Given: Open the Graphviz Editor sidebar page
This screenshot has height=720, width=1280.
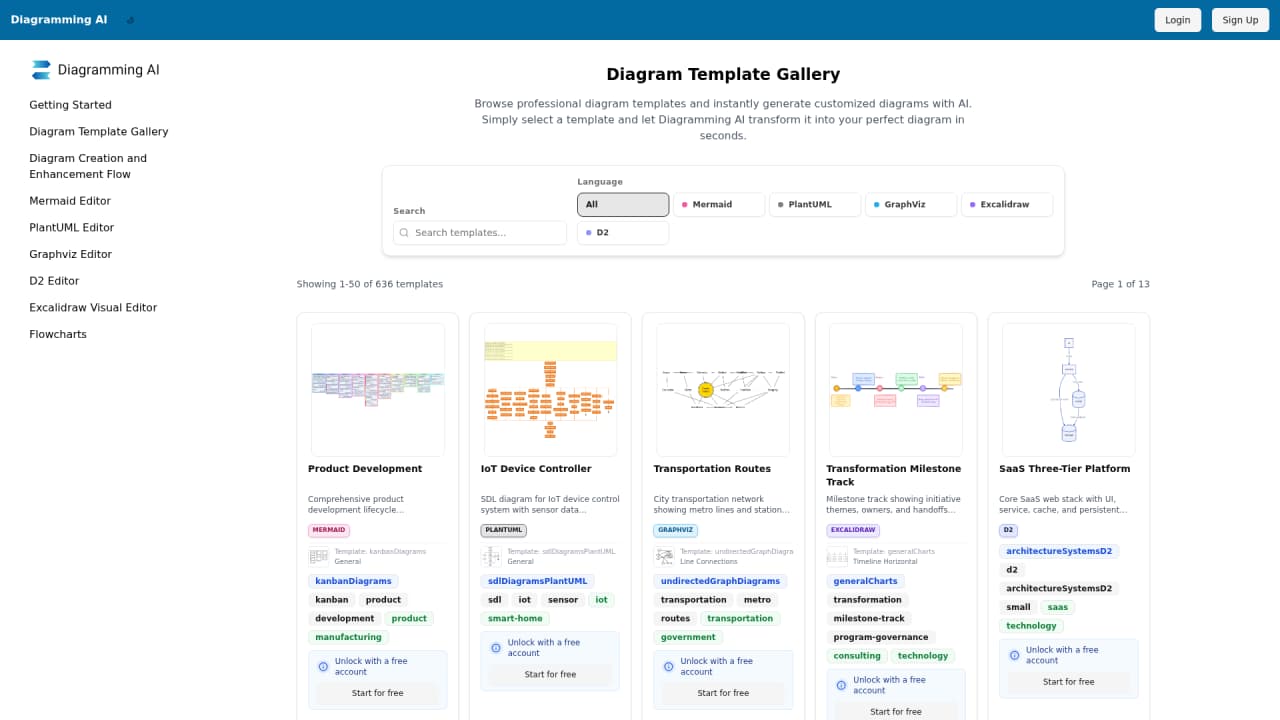Looking at the screenshot, I should coord(71,255).
